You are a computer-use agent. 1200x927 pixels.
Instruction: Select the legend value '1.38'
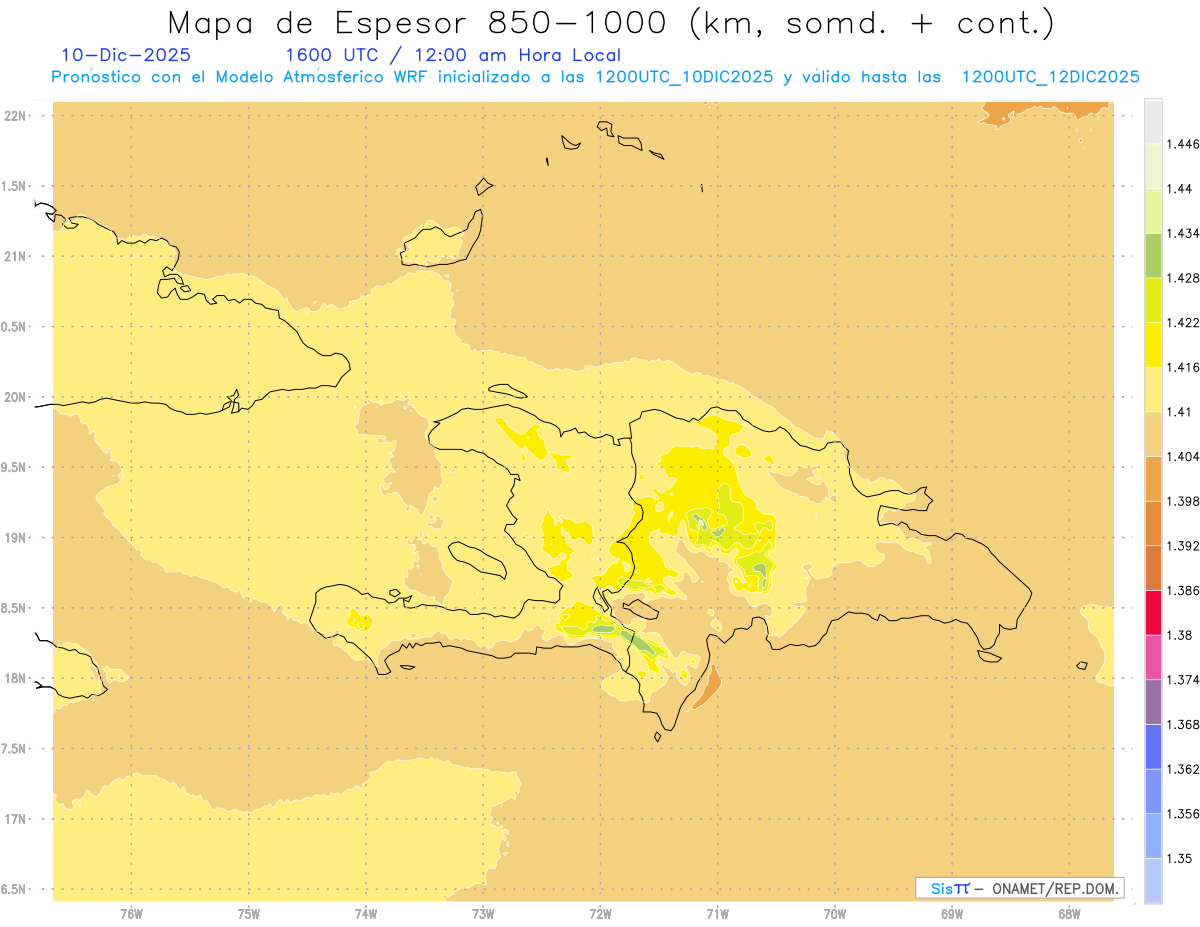1180,635
